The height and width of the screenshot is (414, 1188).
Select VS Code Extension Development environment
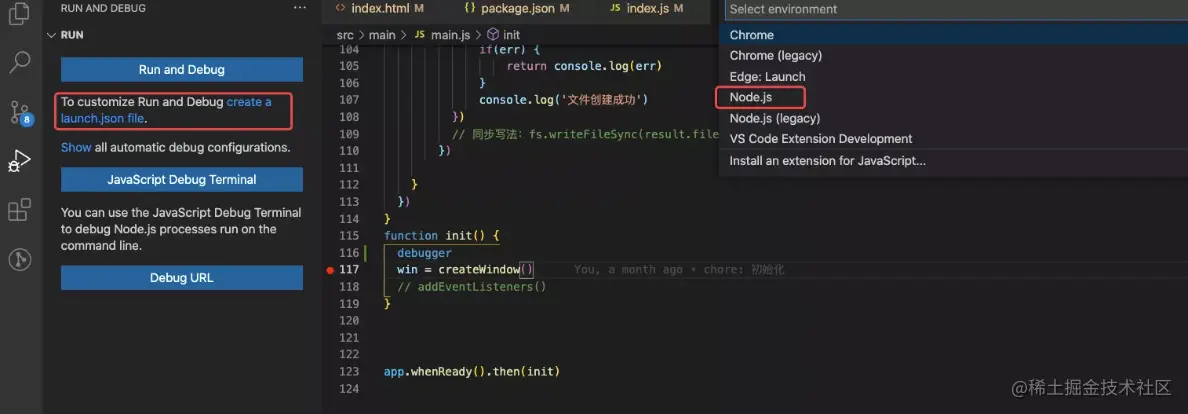(954, 139)
